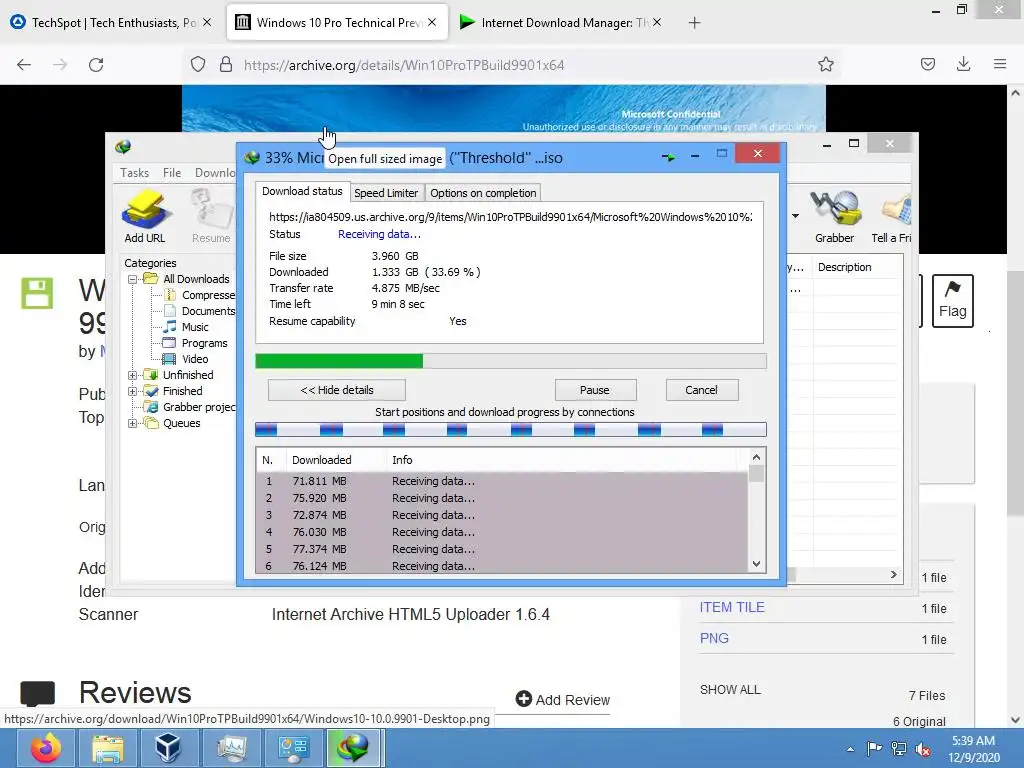Click the green arrow icon in download dialog title bar

click(668, 157)
